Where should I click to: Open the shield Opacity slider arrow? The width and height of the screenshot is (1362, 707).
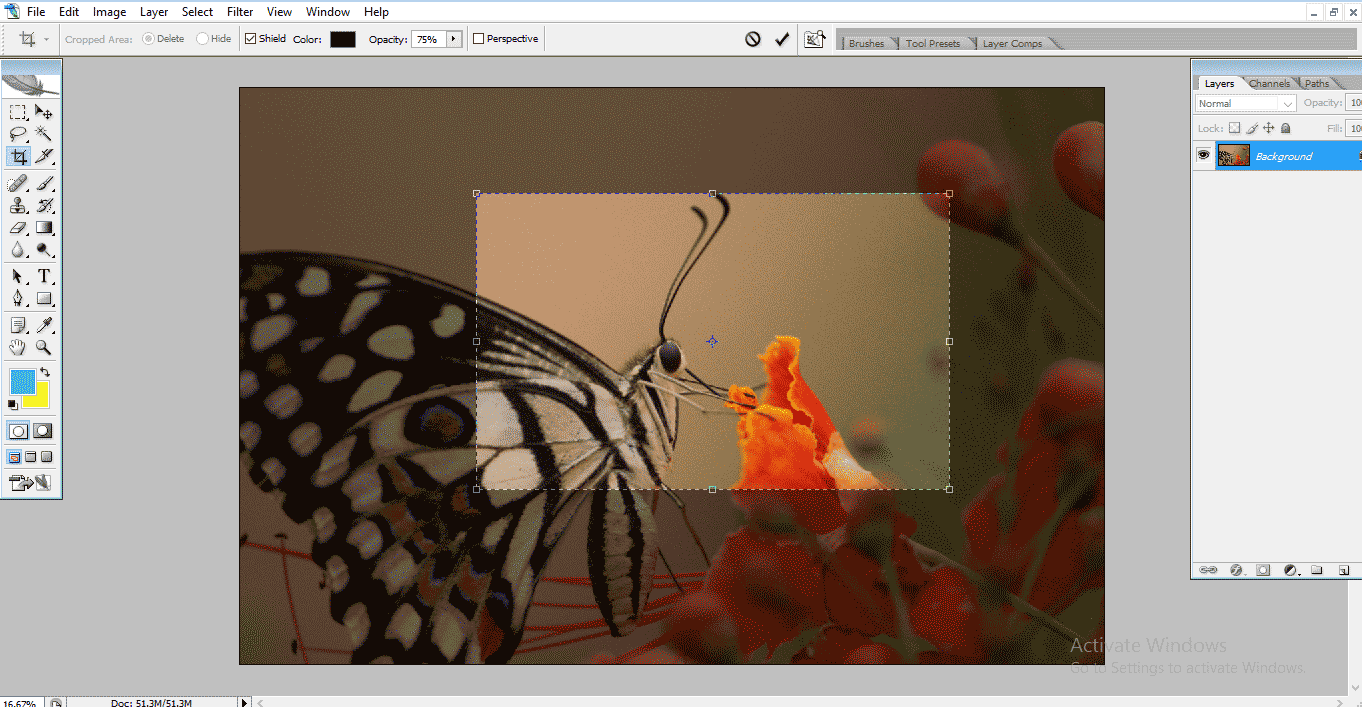(x=453, y=39)
